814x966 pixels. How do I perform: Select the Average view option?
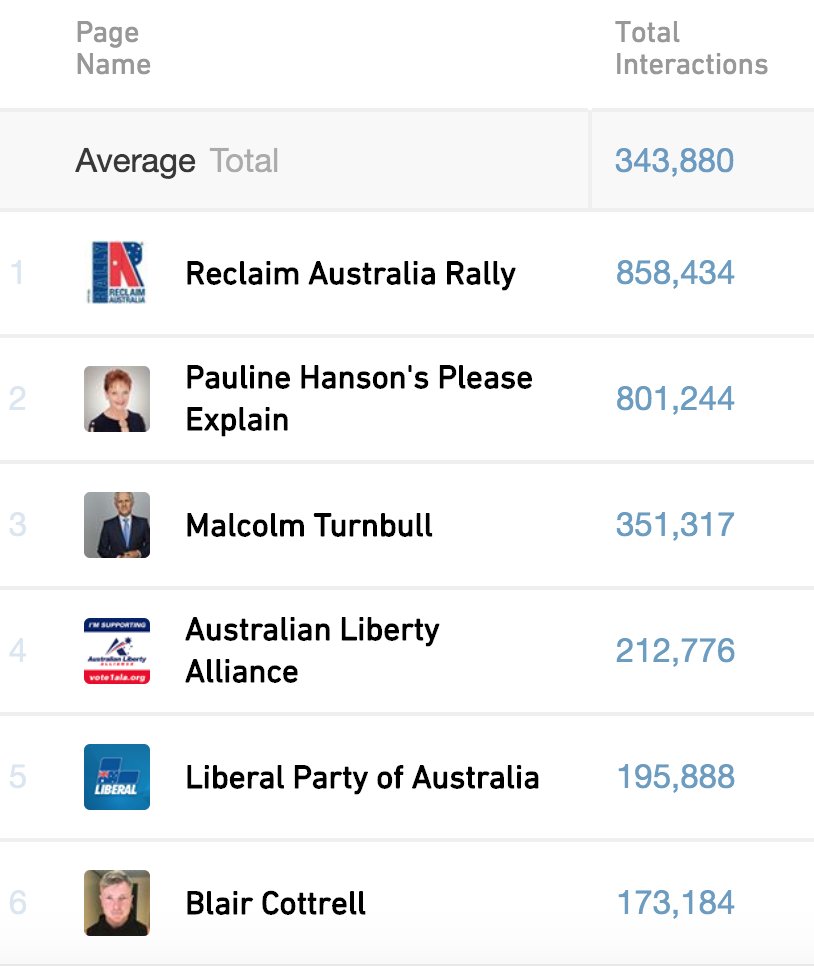[136, 161]
